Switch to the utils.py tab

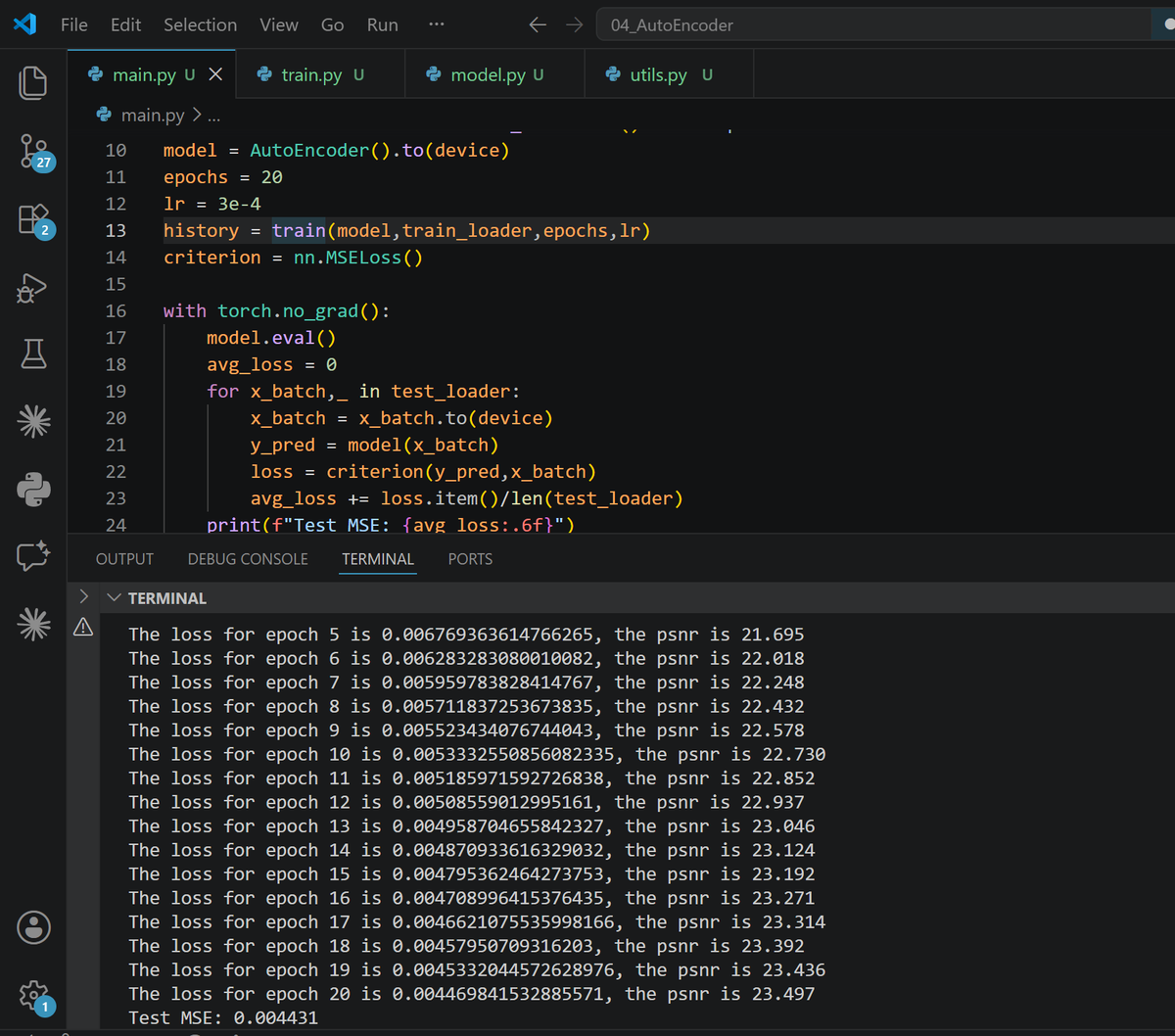tap(670, 74)
